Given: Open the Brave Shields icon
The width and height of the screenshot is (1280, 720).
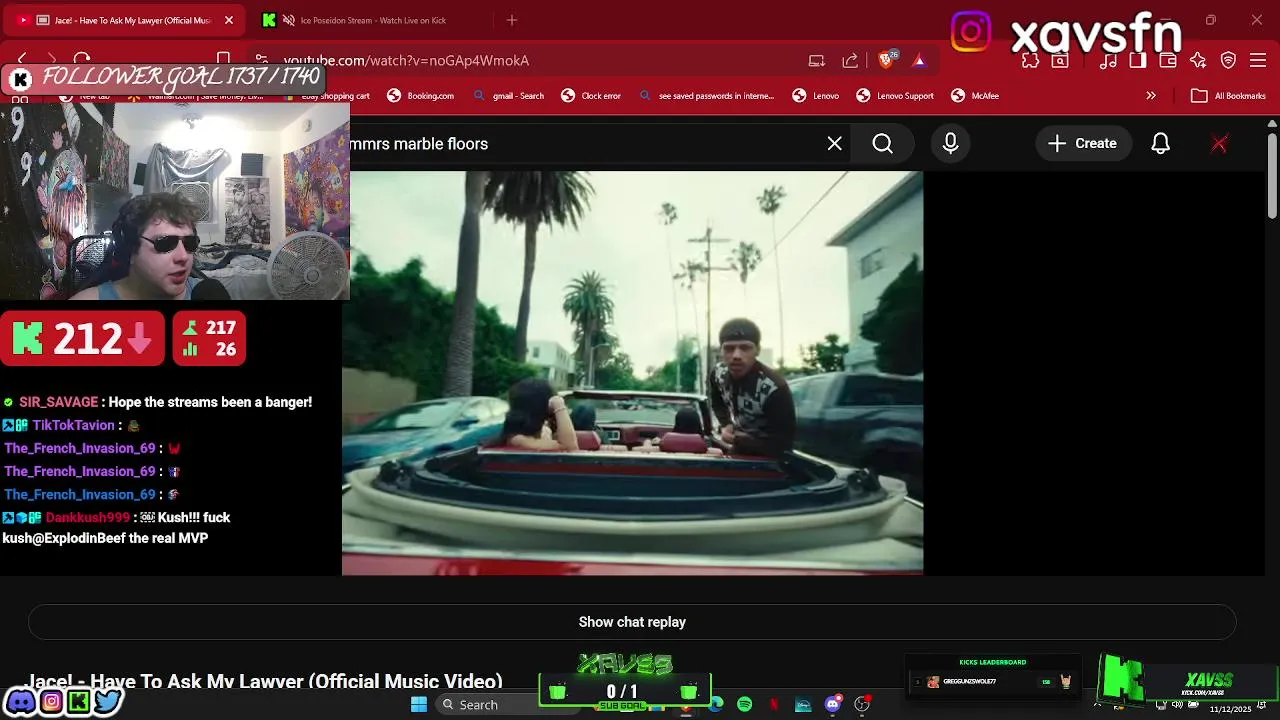Looking at the screenshot, I should click(886, 60).
